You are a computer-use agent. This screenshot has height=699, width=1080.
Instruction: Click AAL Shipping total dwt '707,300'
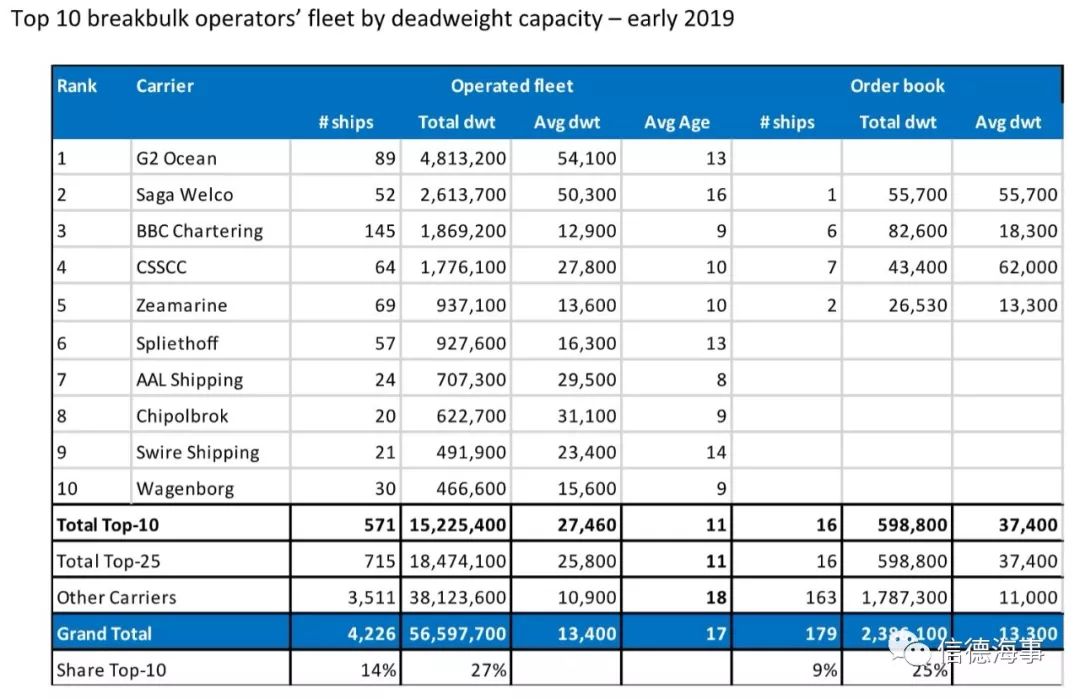[471, 379]
